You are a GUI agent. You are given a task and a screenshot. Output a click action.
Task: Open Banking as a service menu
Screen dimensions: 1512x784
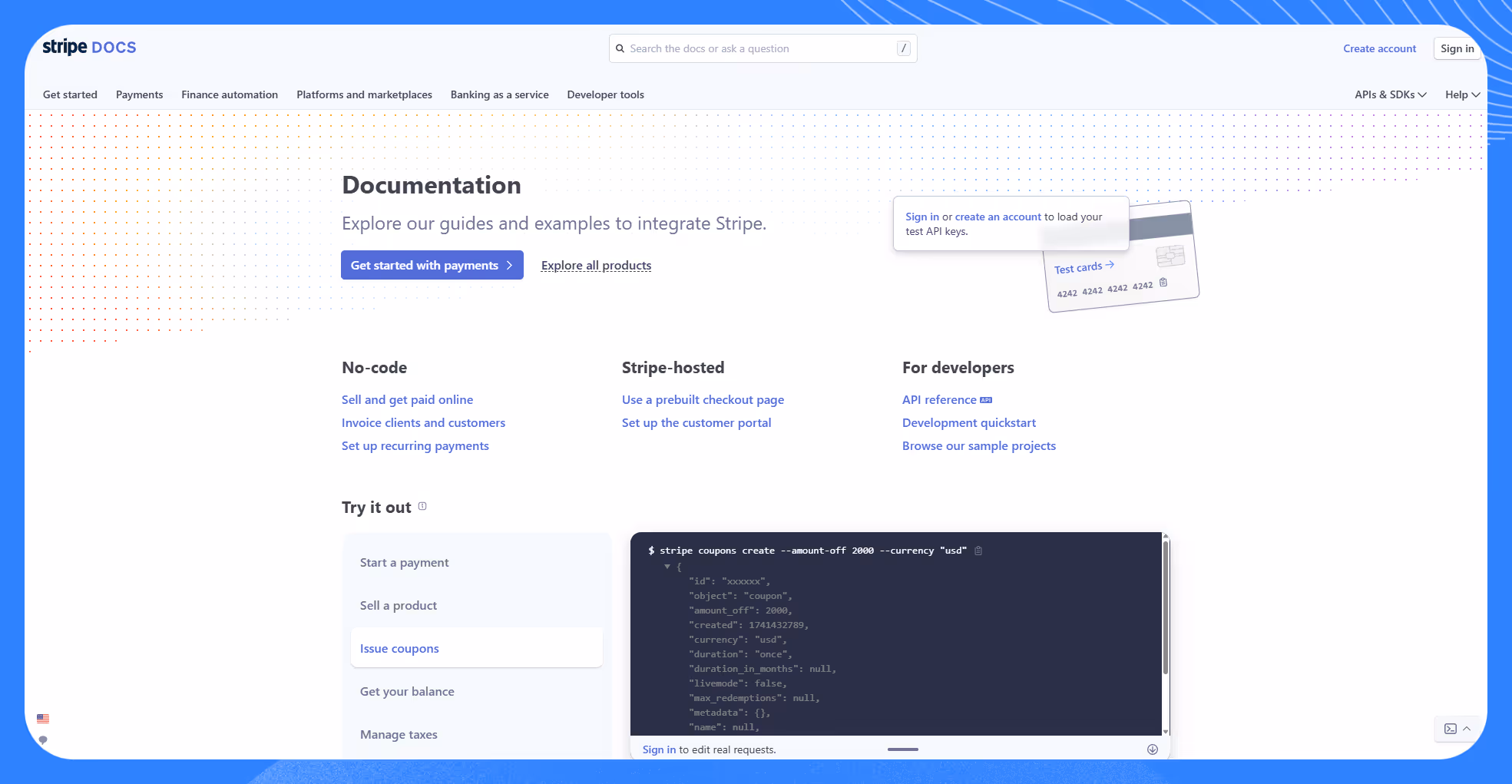coord(500,94)
